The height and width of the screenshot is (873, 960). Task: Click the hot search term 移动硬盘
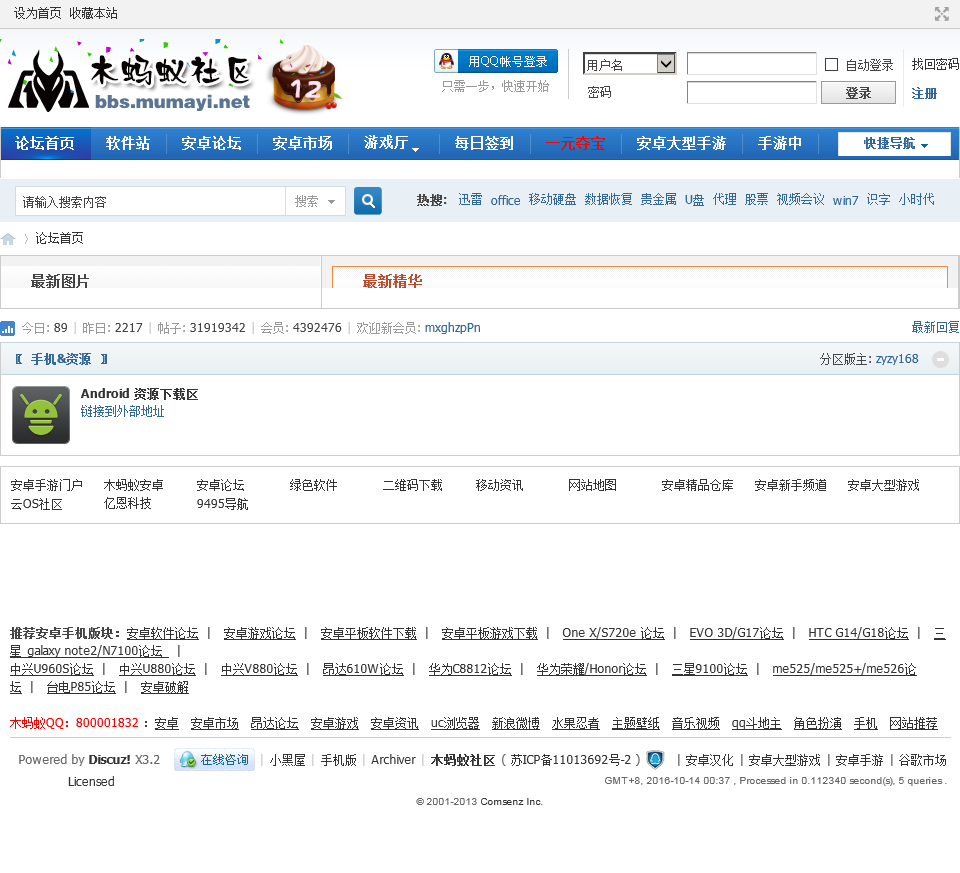tap(552, 200)
